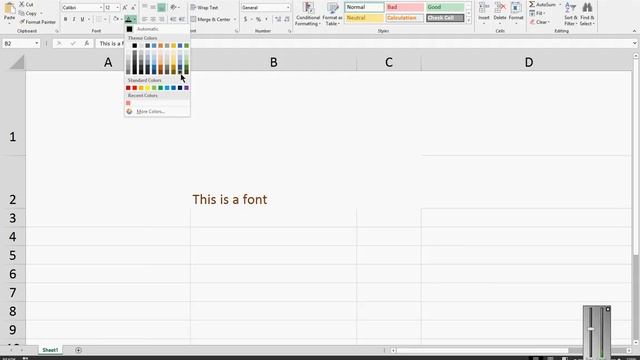Copy the selection to the clipboard

click(29, 13)
